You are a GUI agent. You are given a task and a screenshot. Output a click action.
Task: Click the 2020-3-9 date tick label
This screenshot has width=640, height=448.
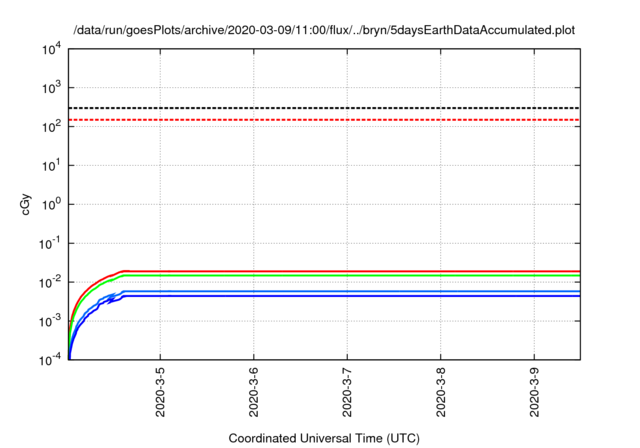point(534,392)
